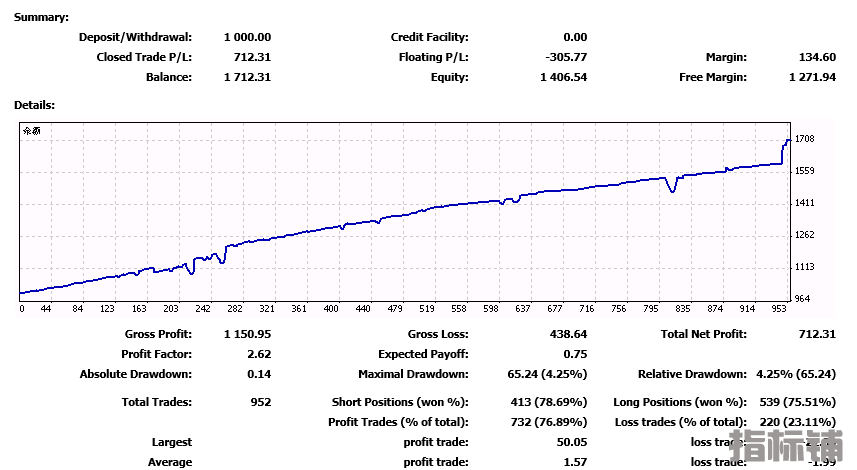Click x-axis tick label 242
Viewport: 857px width, 470px height.
[203, 309]
